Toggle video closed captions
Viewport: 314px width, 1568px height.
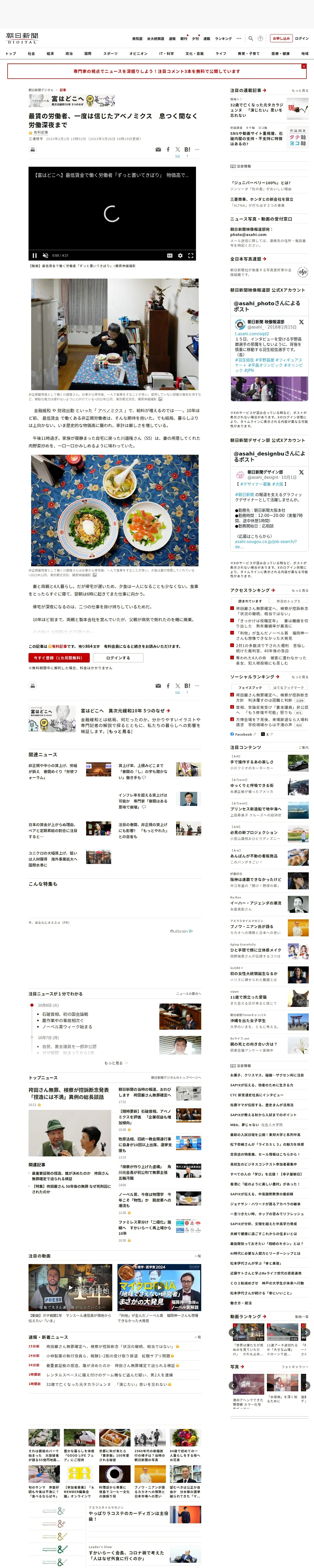pos(170,256)
